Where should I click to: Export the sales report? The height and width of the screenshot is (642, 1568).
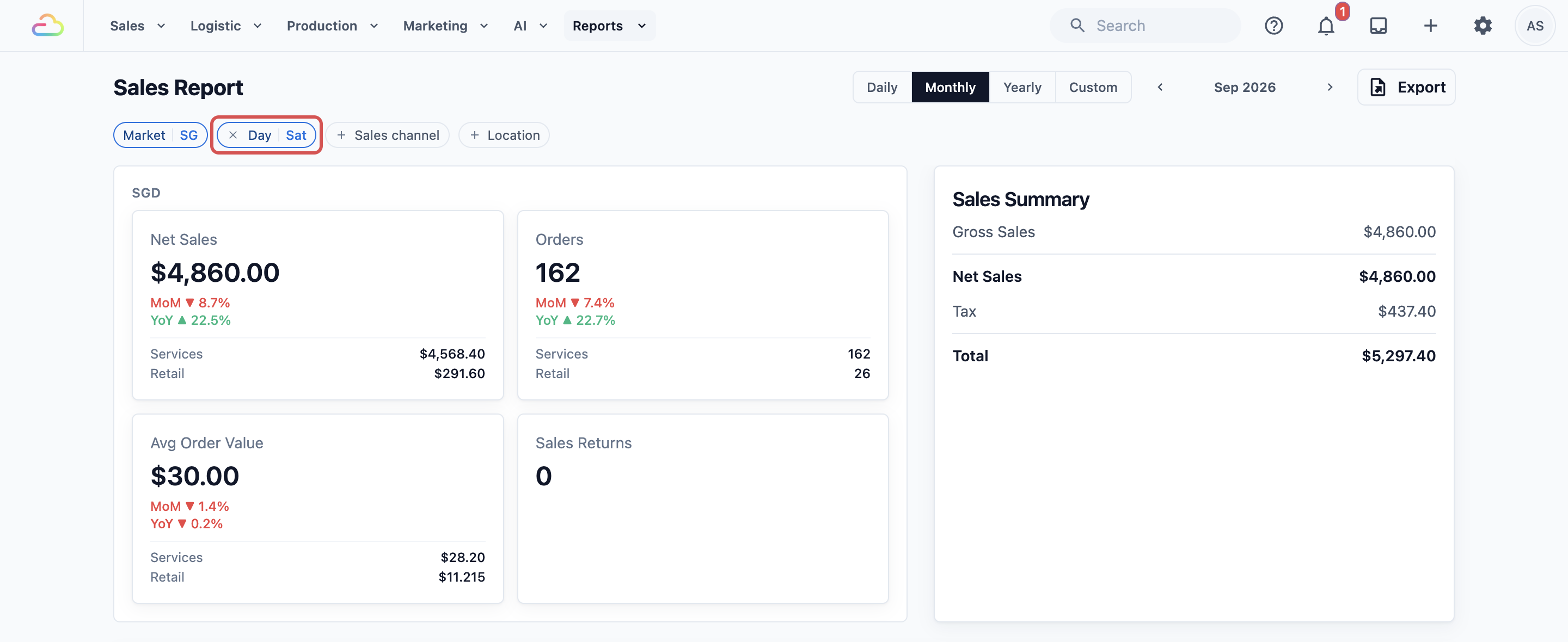[1406, 87]
